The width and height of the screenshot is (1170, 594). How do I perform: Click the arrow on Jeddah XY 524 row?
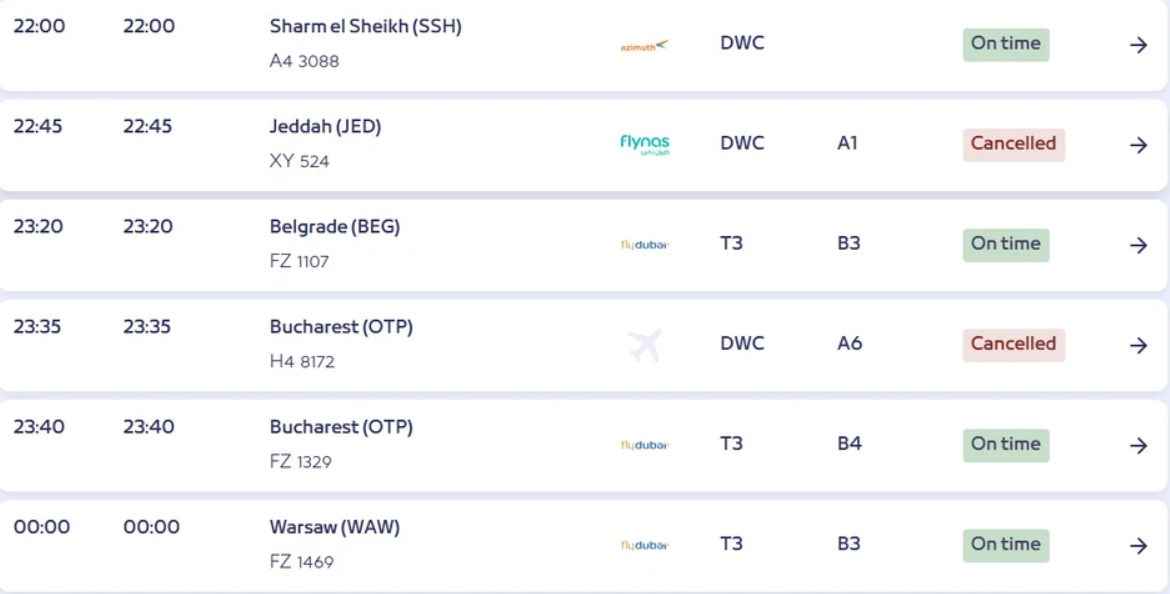[1138, 145]
